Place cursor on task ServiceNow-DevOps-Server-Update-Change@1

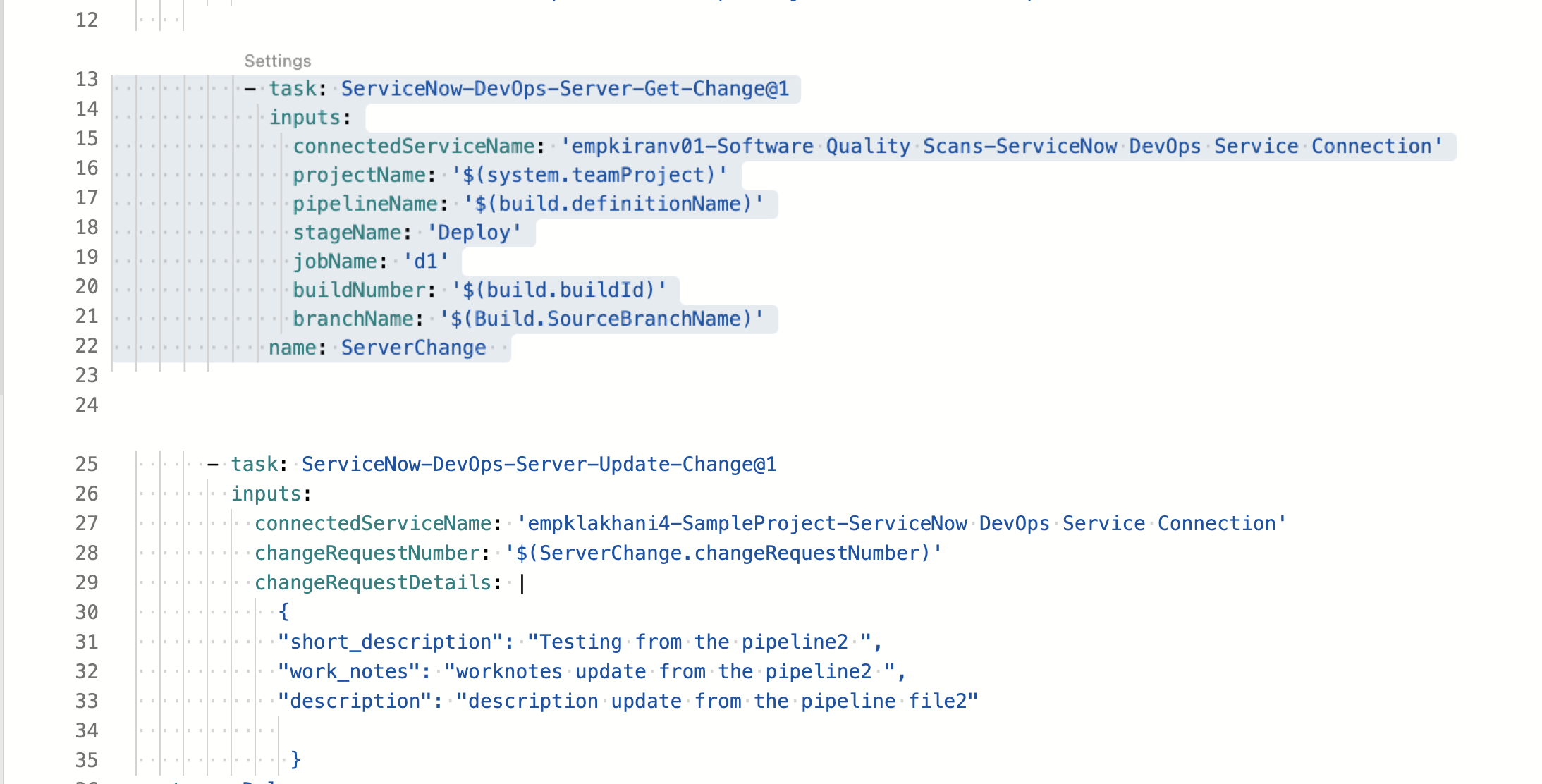(539, 465)
